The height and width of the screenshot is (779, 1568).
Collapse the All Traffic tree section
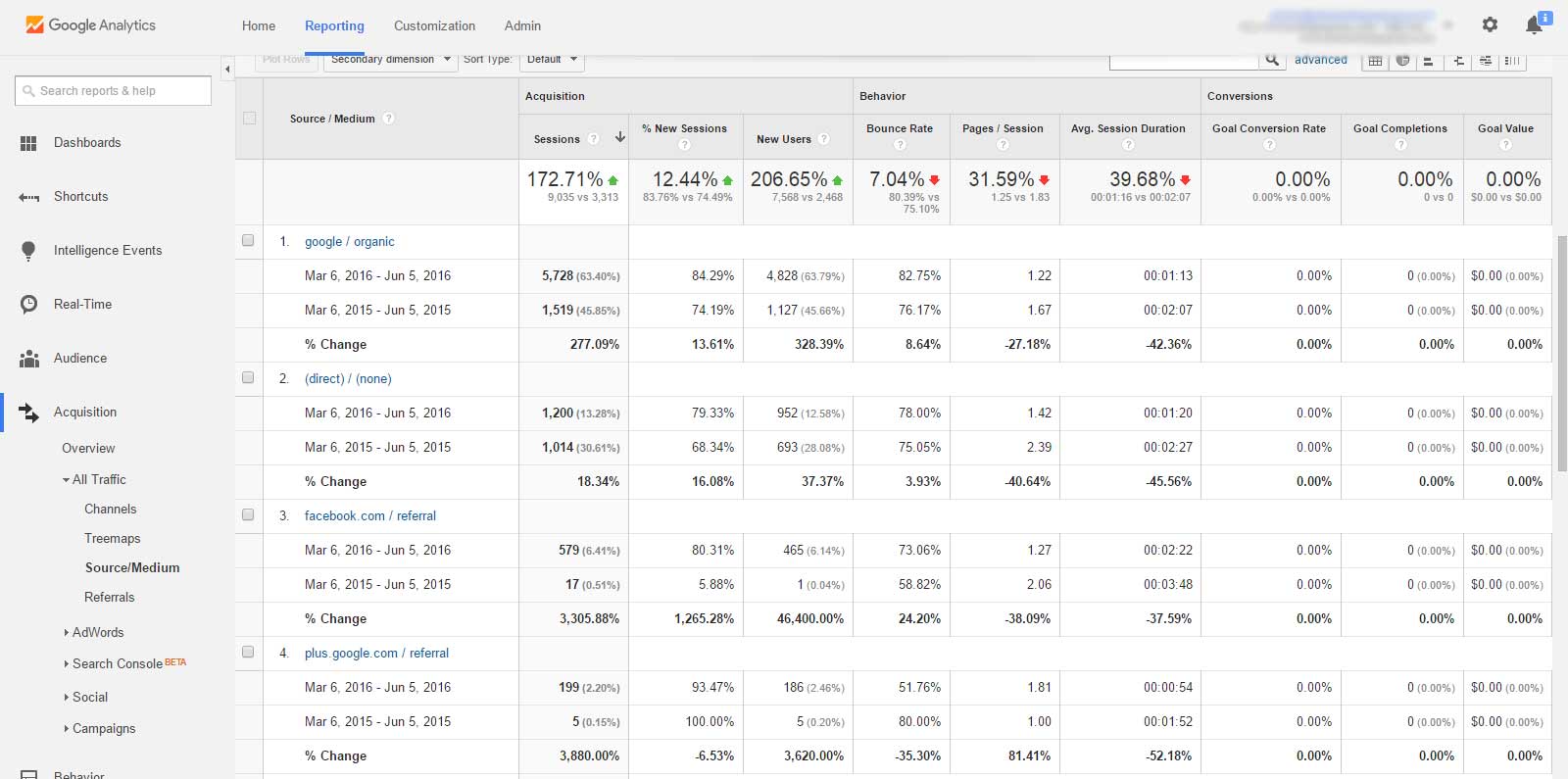click(x=66, y=480)
